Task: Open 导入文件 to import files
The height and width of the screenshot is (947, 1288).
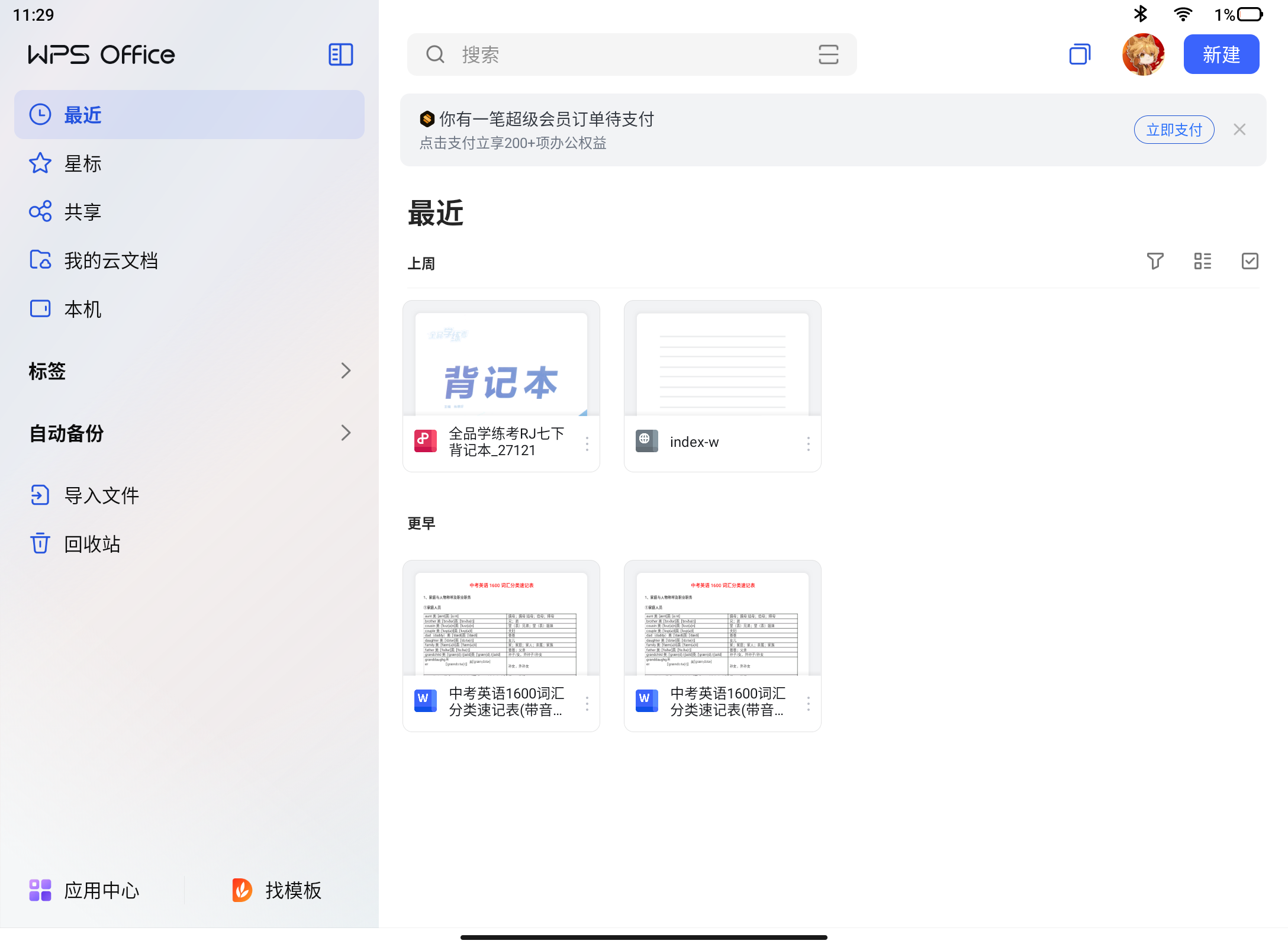Action: 102,495
